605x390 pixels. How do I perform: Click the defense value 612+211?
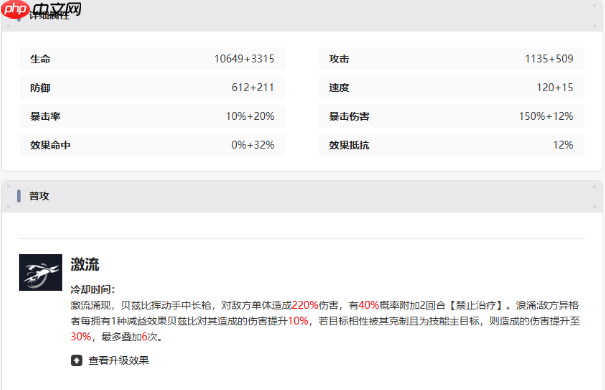pos(253,88)
